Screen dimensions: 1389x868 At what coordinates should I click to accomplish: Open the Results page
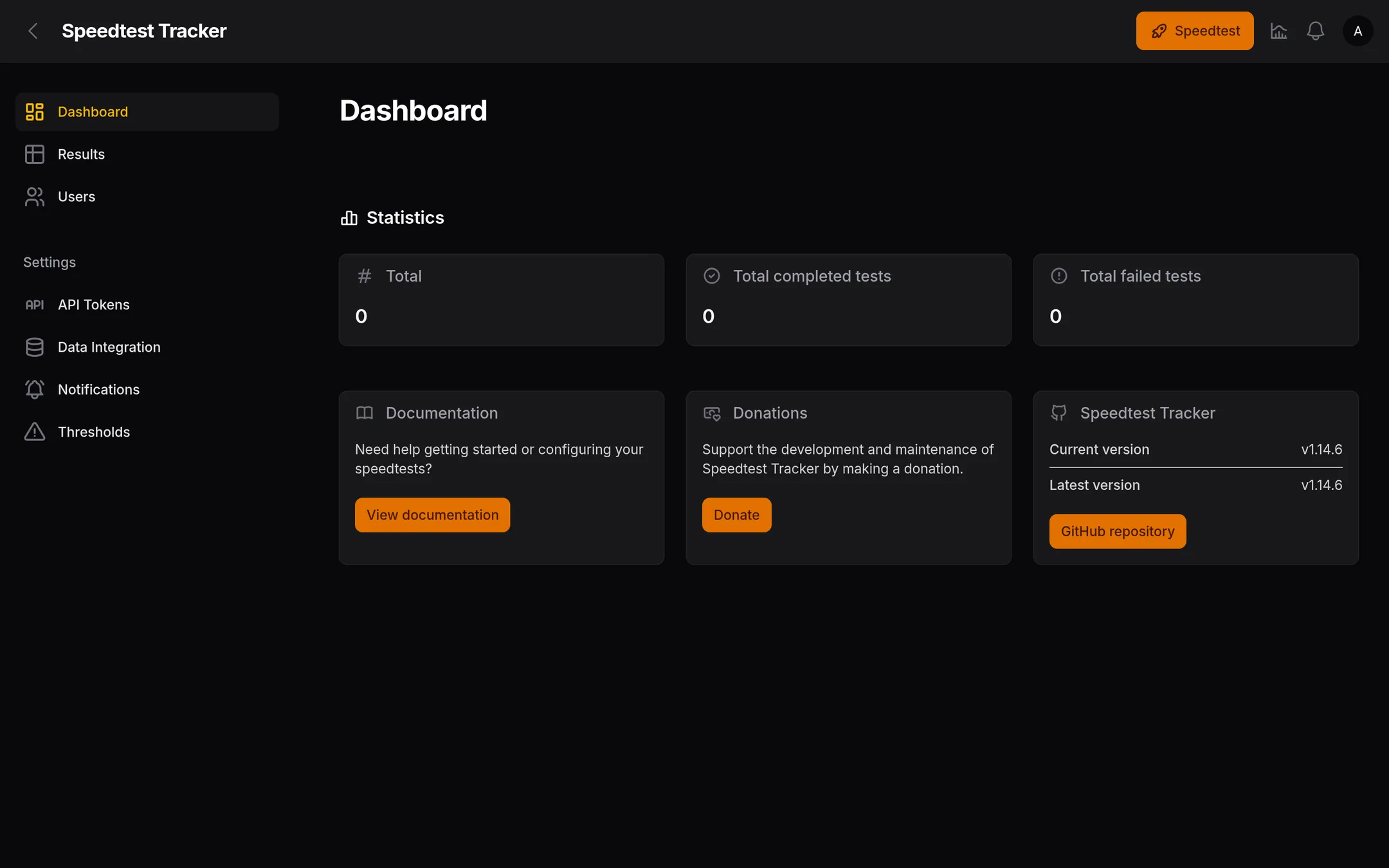tap(147, 154)
